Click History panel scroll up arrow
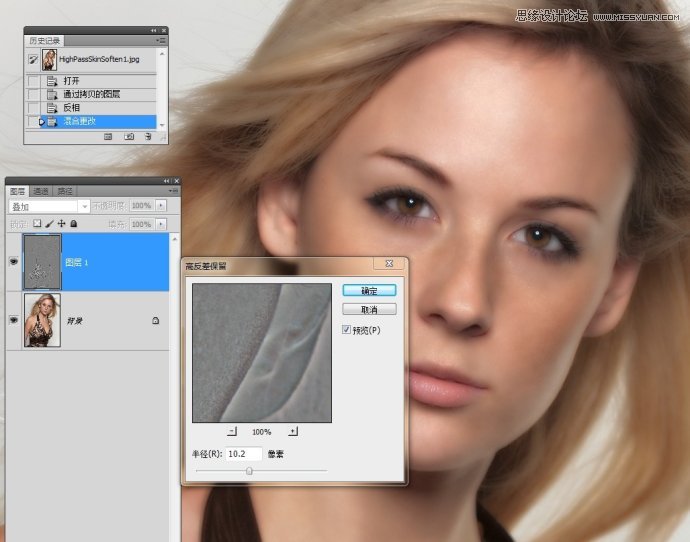Image resolution: width=690 pixels, height=542 pixels. coord(162,54)
